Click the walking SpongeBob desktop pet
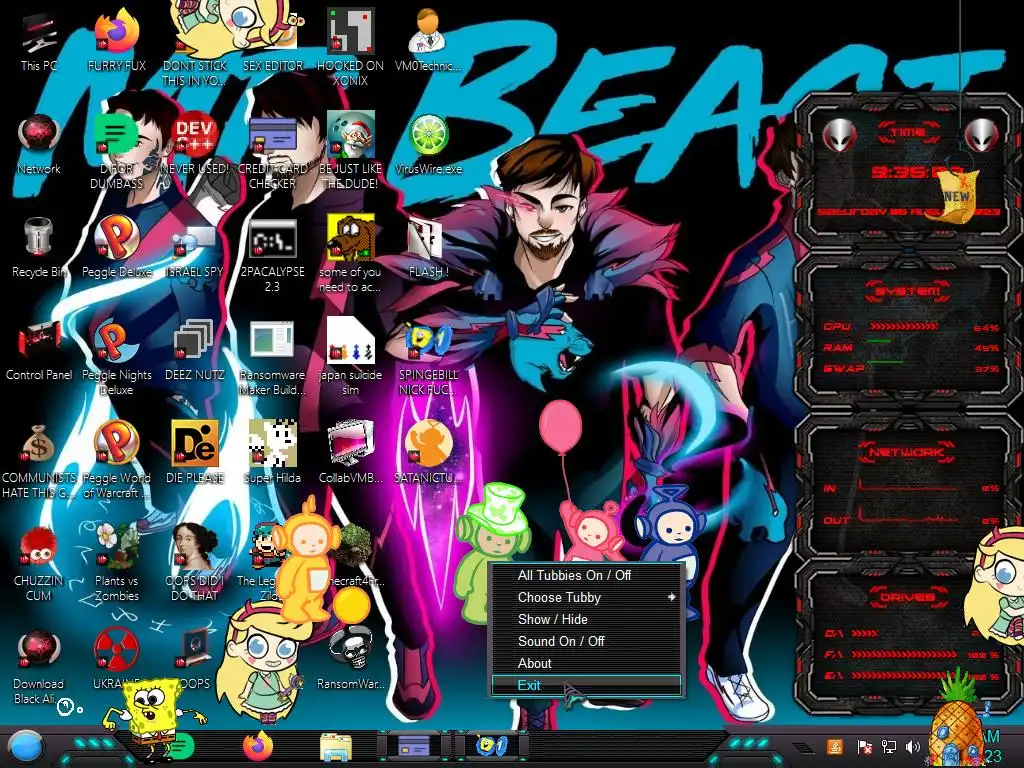 (x=153, y=718)
